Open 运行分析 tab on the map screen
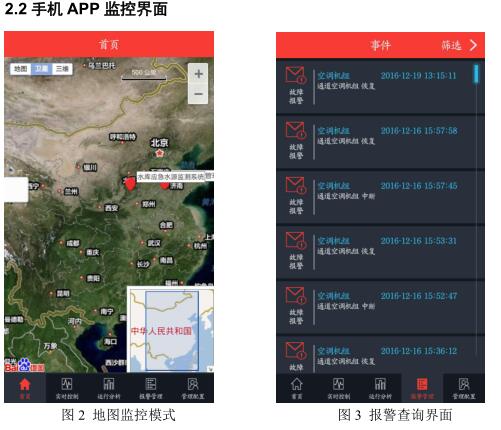Viewport: 501px width, 430px height. pyautogui.click(x=109, y=388)
